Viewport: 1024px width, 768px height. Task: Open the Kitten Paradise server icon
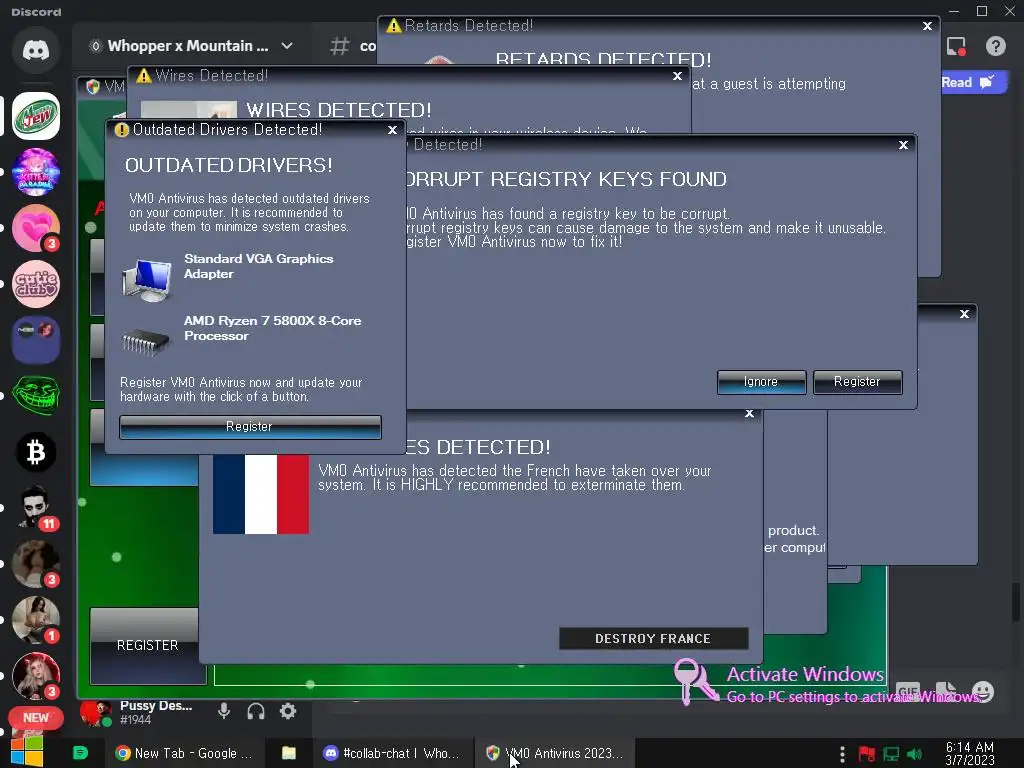tap(36, 172)
